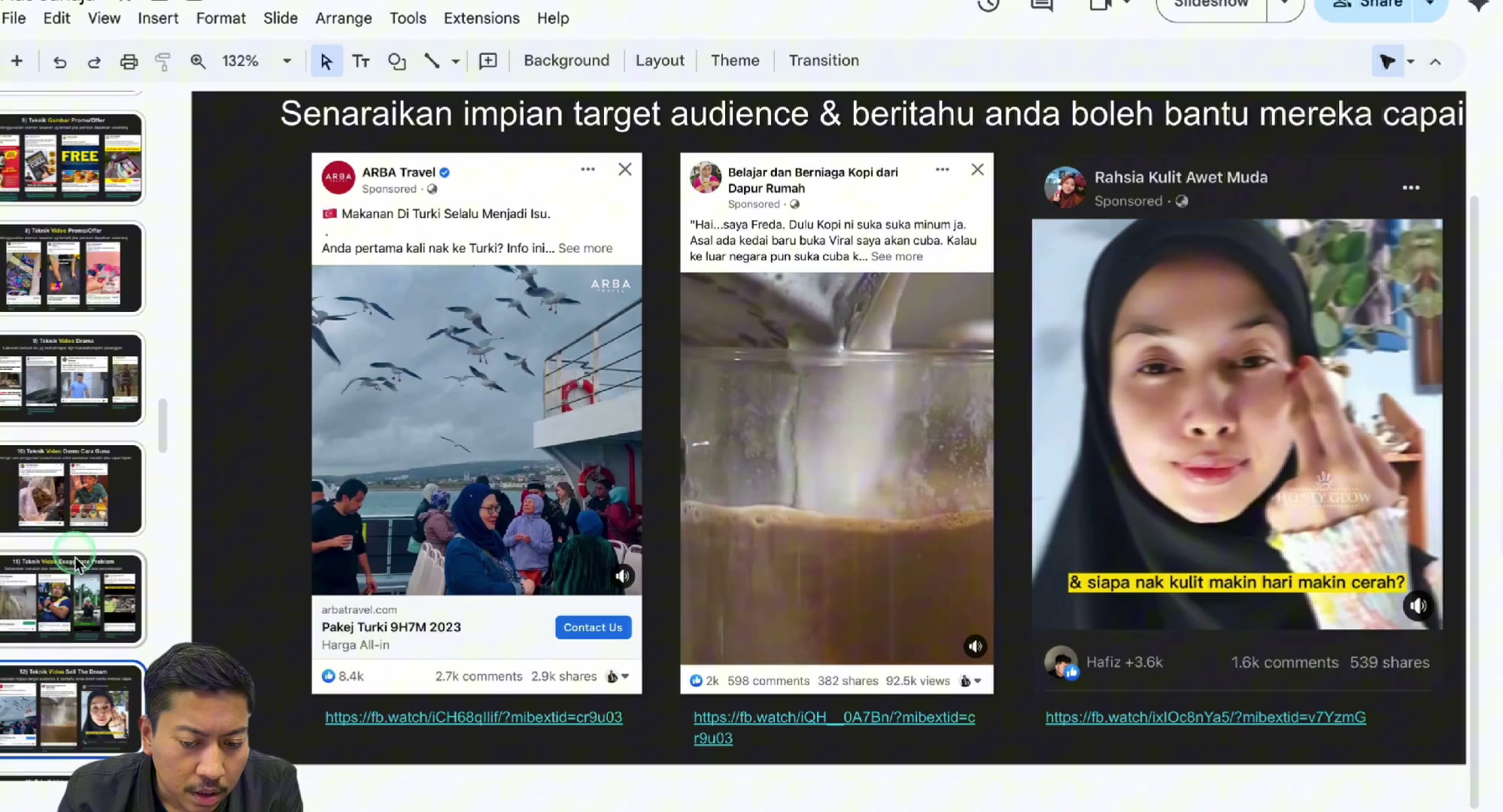Open the fb.watch/ixlOc8nYa5 link

point(1206,717)
